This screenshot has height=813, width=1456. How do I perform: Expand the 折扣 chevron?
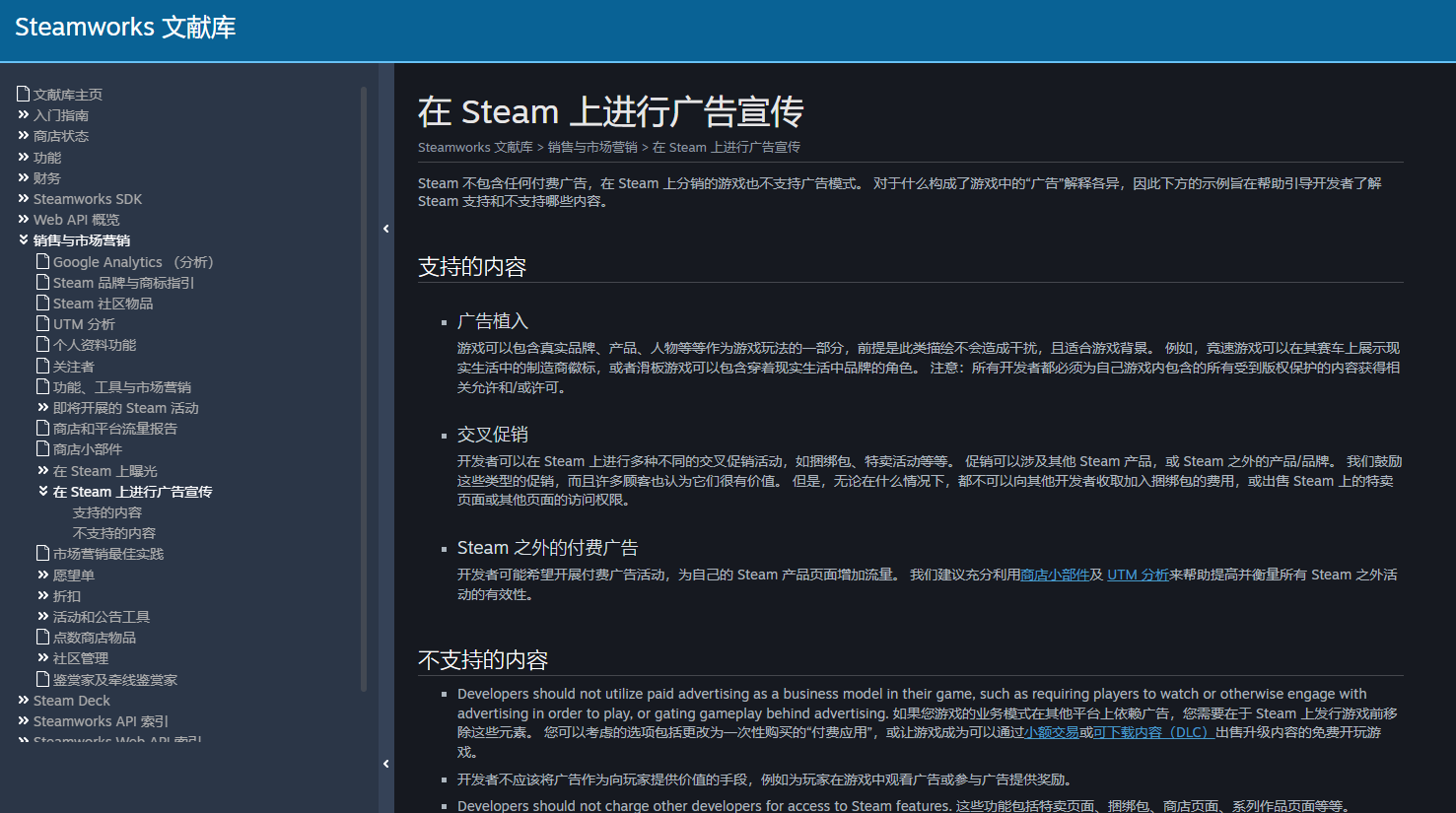(x=43, y=595)
